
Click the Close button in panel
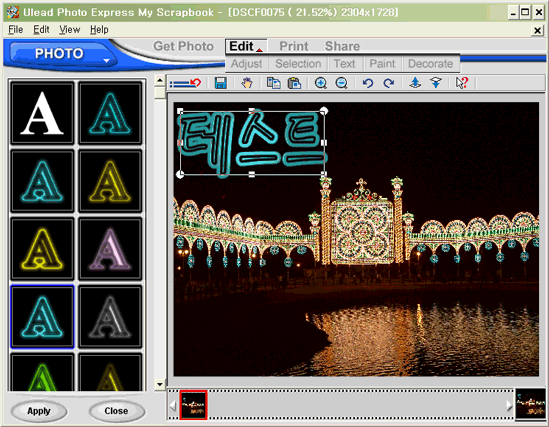coord(116,411)
